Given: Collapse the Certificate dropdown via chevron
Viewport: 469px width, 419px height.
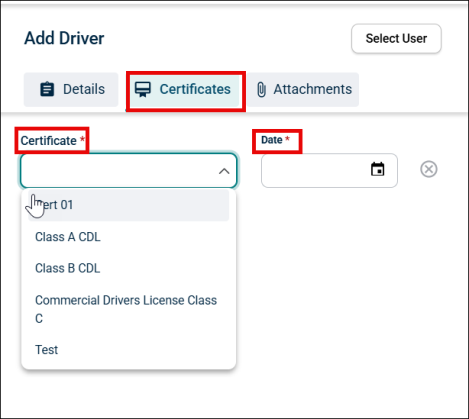Looking at the screenshot, I should [224, 171].
